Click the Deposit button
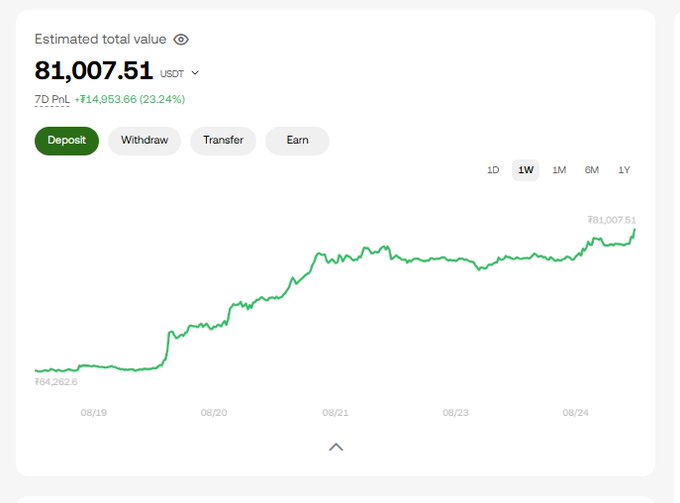The width and height of the screenshot is (680, 503). click(67, 140)
